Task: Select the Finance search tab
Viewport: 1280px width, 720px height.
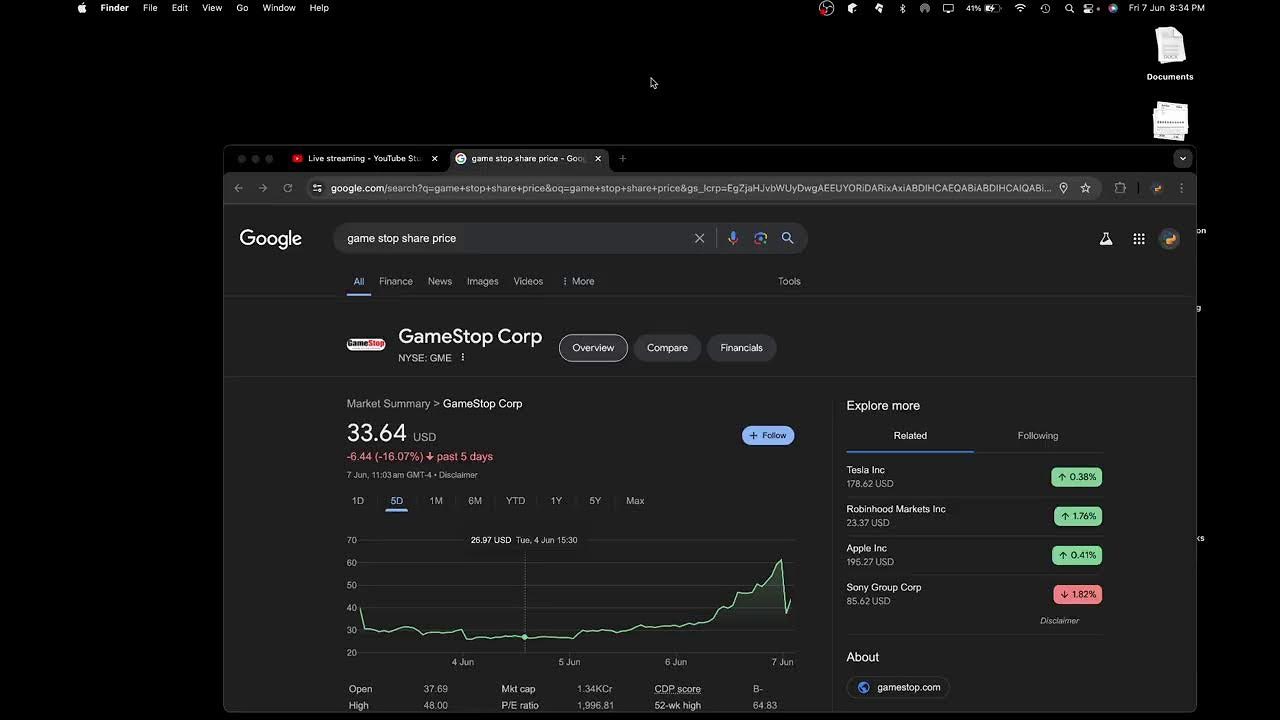Action: 396,281
